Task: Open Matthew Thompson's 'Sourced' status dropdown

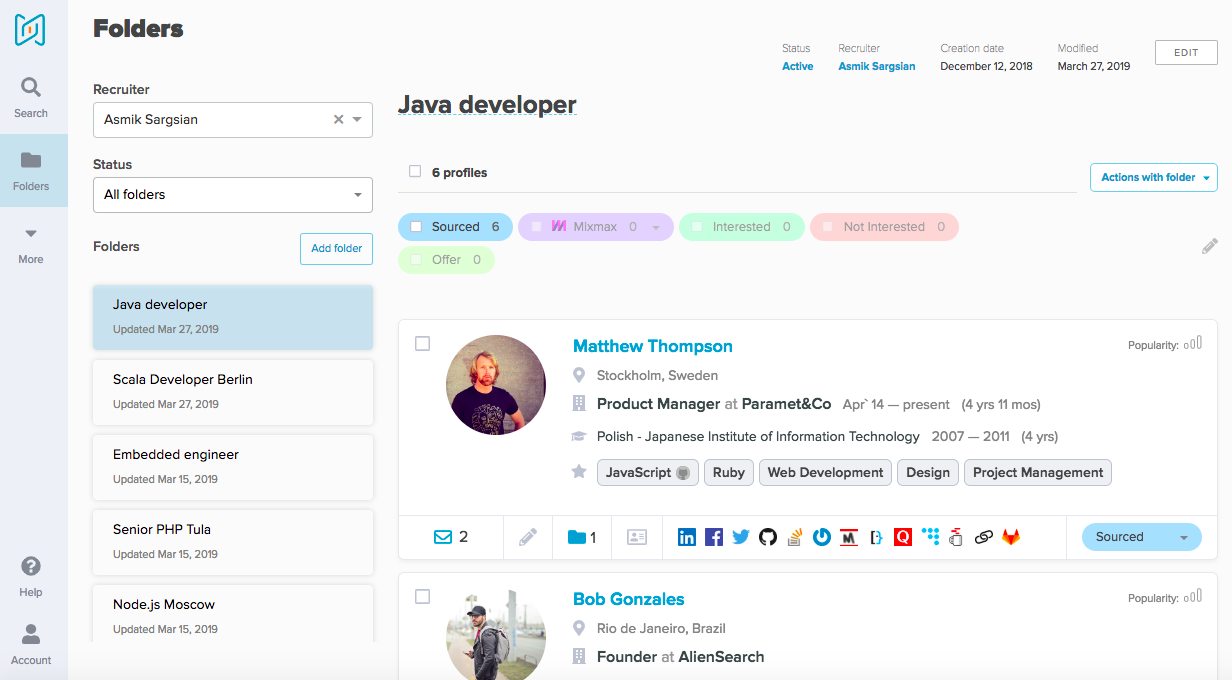Action: (x=1141, y=537)
